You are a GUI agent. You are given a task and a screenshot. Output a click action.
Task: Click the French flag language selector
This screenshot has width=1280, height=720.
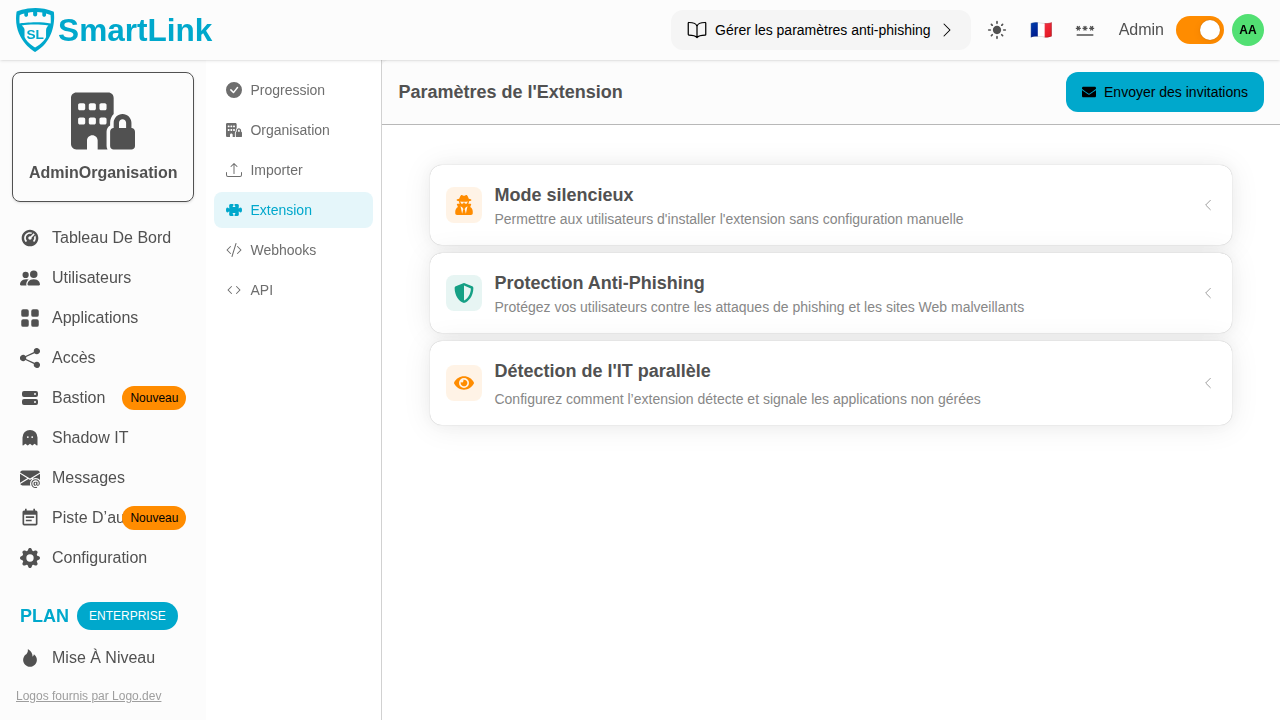tap(1041, 30)
